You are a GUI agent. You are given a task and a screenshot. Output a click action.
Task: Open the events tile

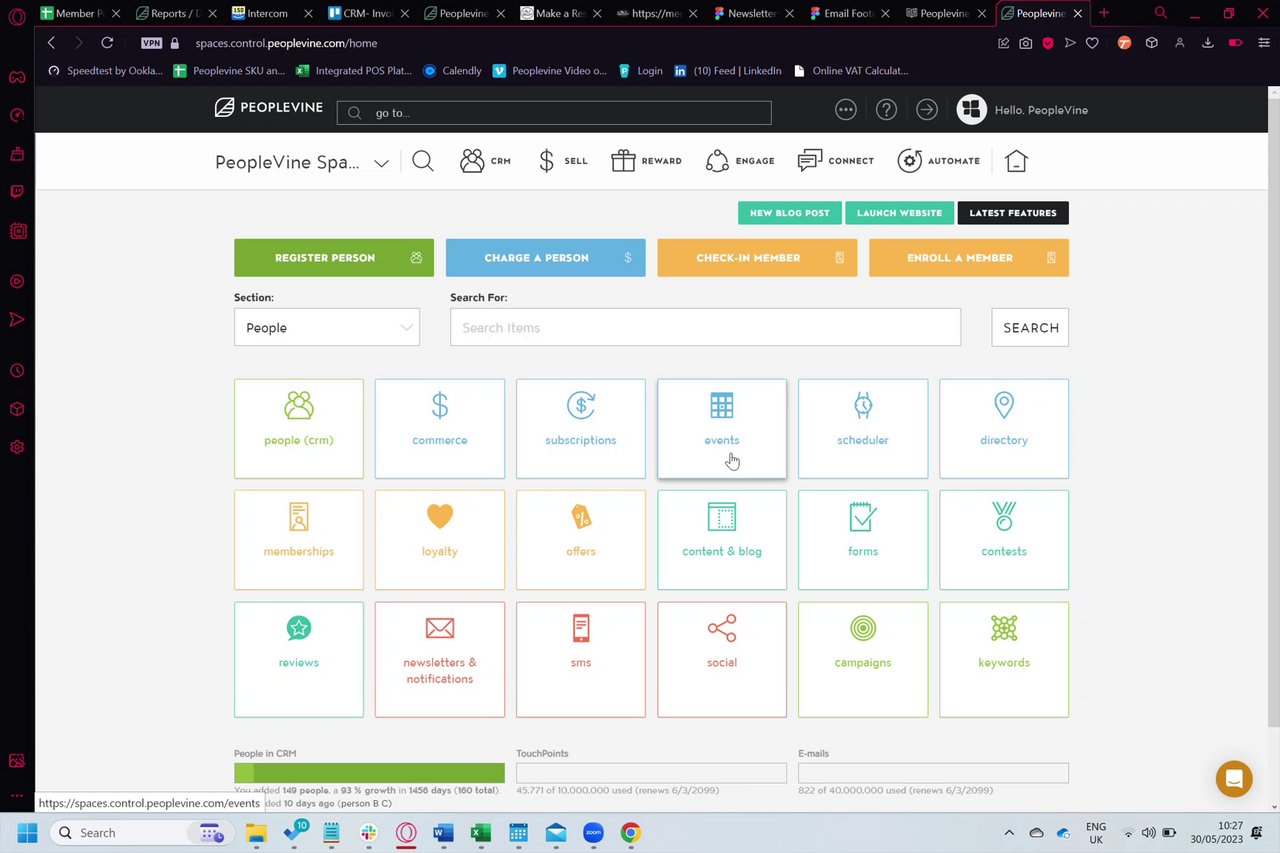(722, 428)
